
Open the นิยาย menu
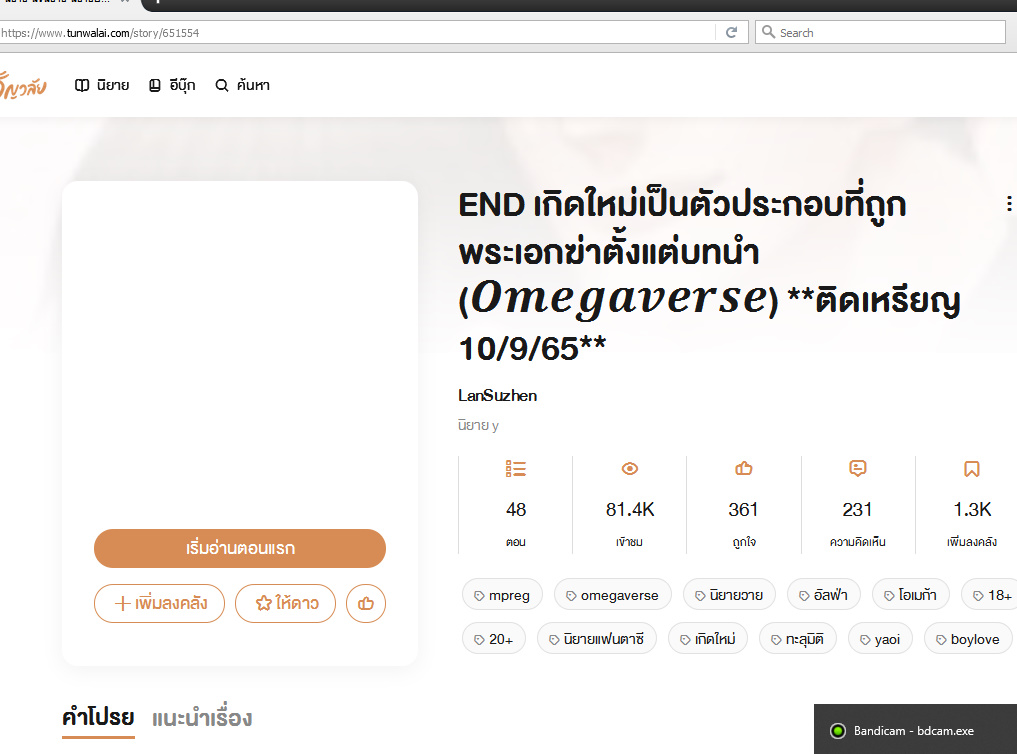click(x=102, y=85)
